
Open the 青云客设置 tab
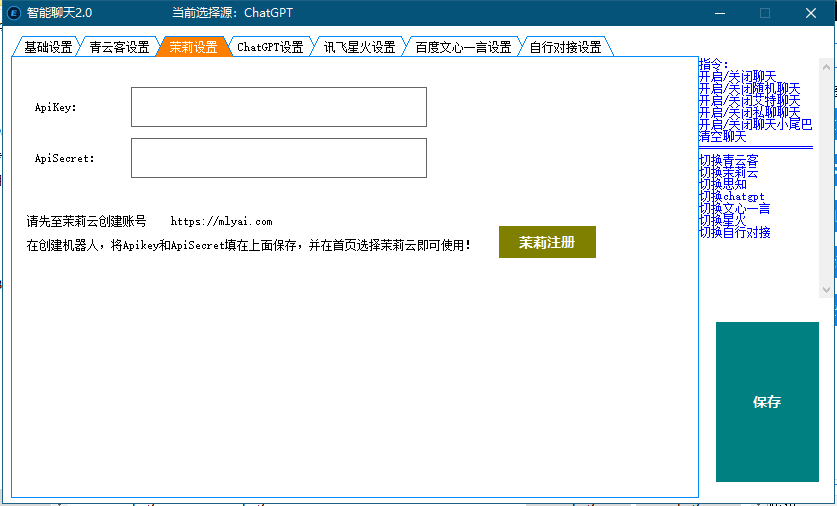pos(118,47)
